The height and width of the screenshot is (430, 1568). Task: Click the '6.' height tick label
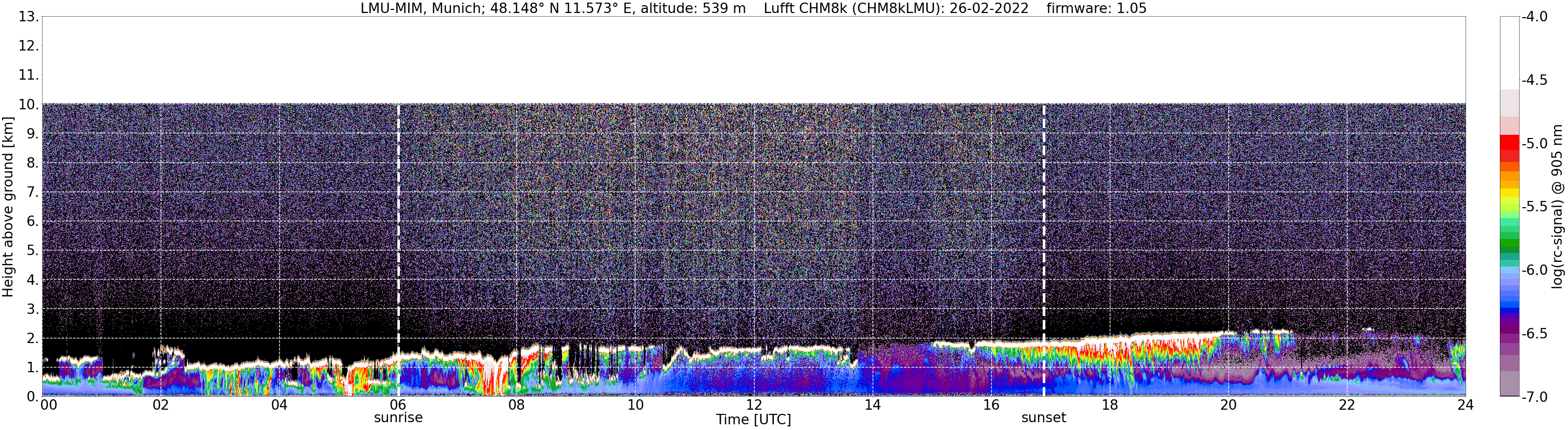pos(33,221)
